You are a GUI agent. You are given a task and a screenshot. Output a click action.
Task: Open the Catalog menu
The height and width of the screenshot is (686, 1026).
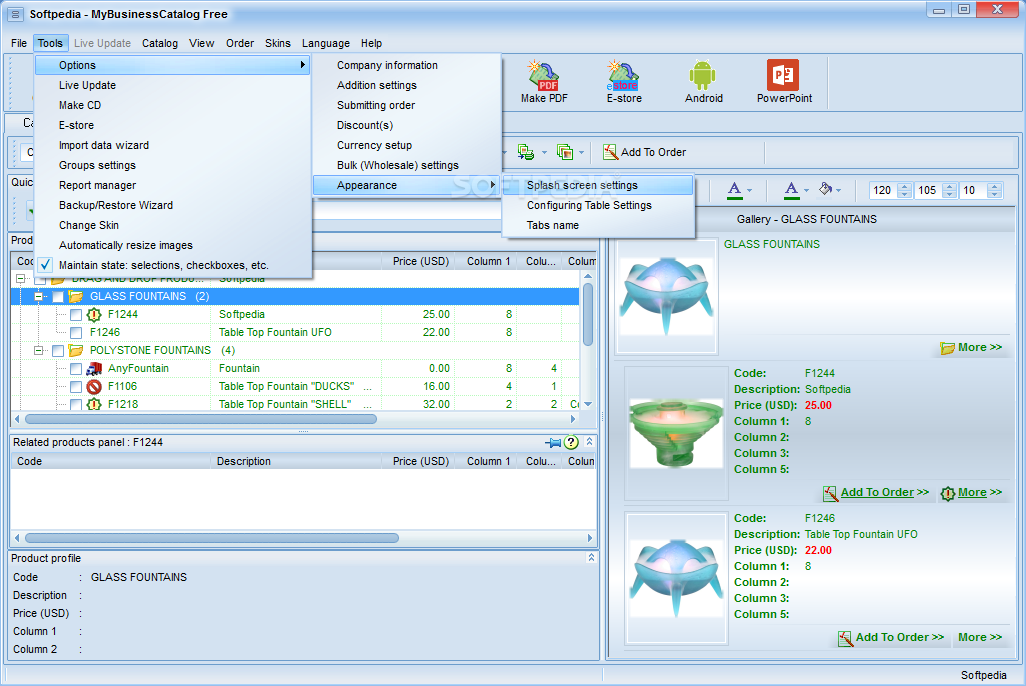click(160, 43)
